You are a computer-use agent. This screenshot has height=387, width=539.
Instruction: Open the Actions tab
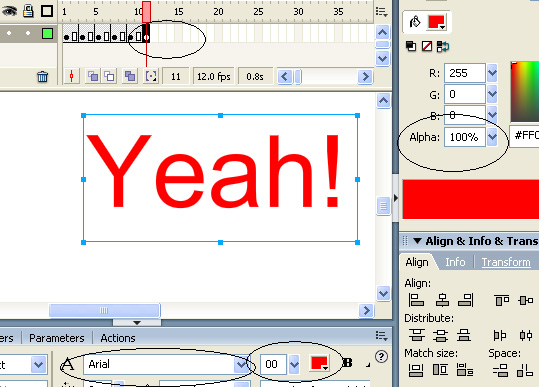coord(118,338)
